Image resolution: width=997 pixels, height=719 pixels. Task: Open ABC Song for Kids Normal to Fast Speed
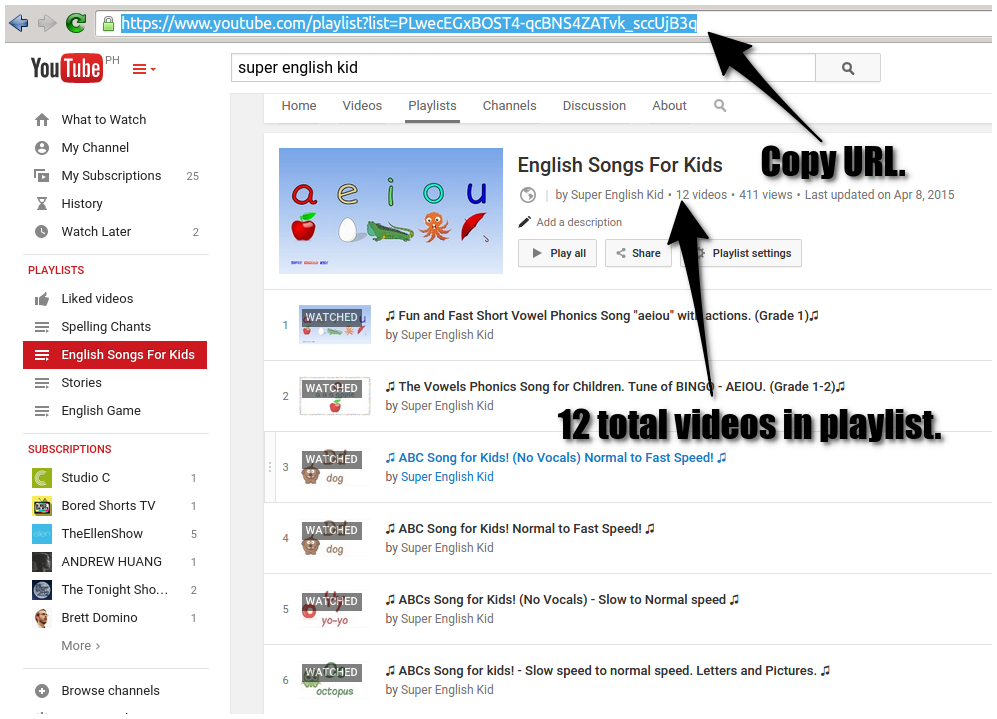520,529
